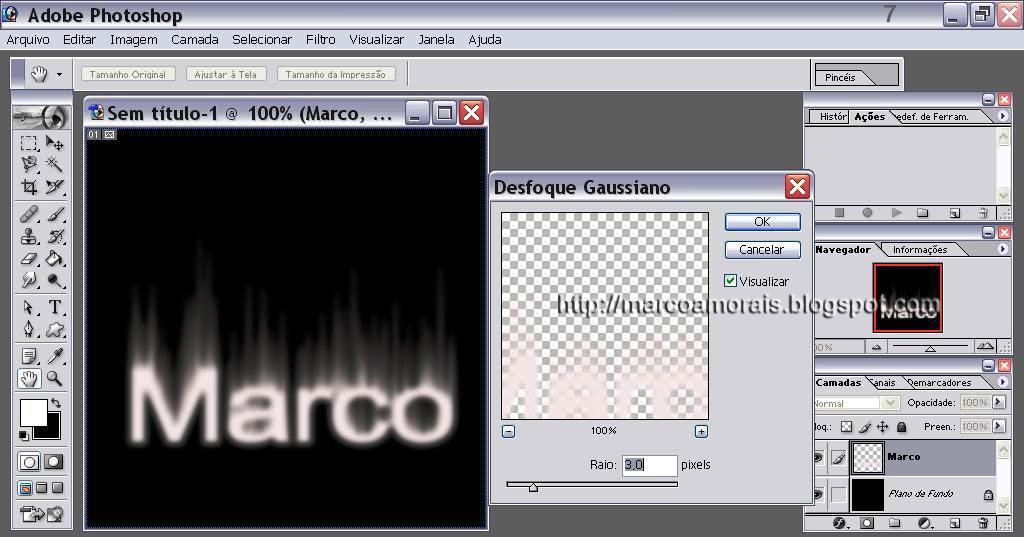
Task: Select the Eraser tool
Action: (29, 259)
